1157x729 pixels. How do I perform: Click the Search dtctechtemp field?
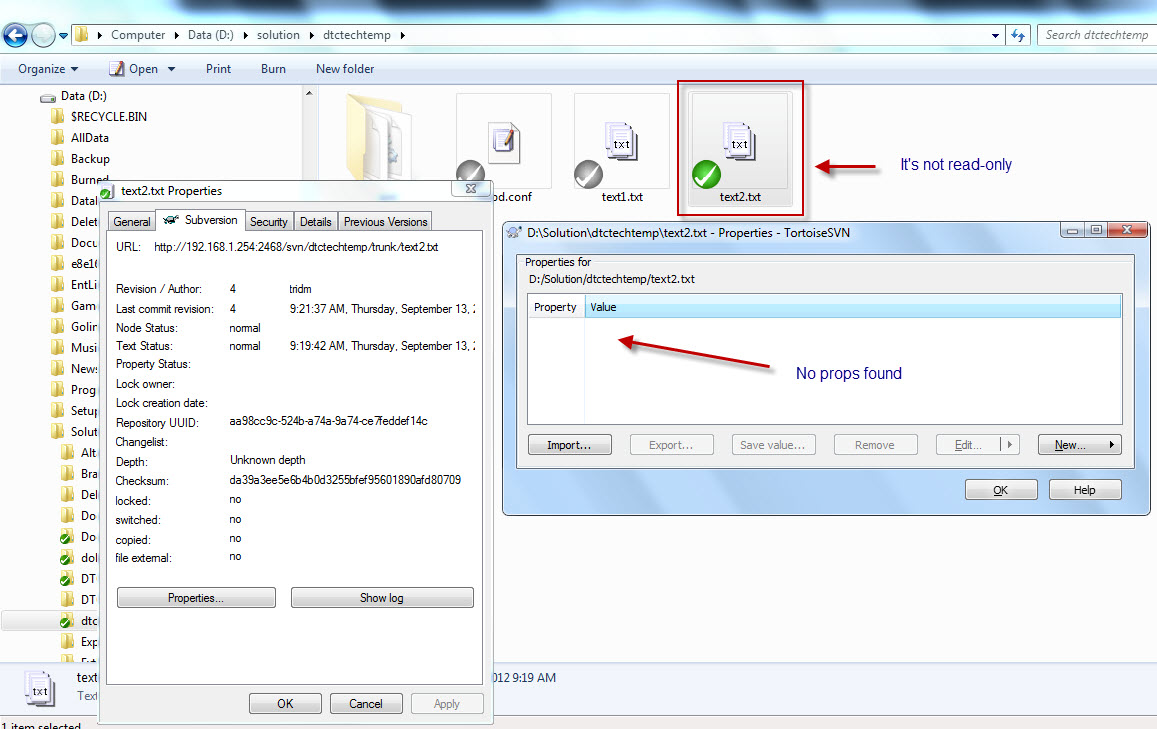1096,35
